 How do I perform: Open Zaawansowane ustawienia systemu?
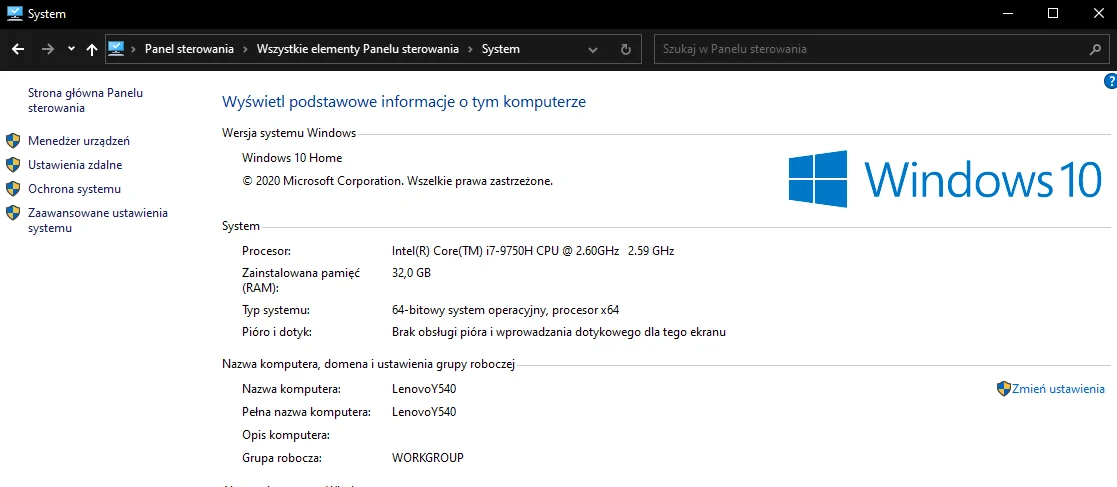[x=97, y=220]
